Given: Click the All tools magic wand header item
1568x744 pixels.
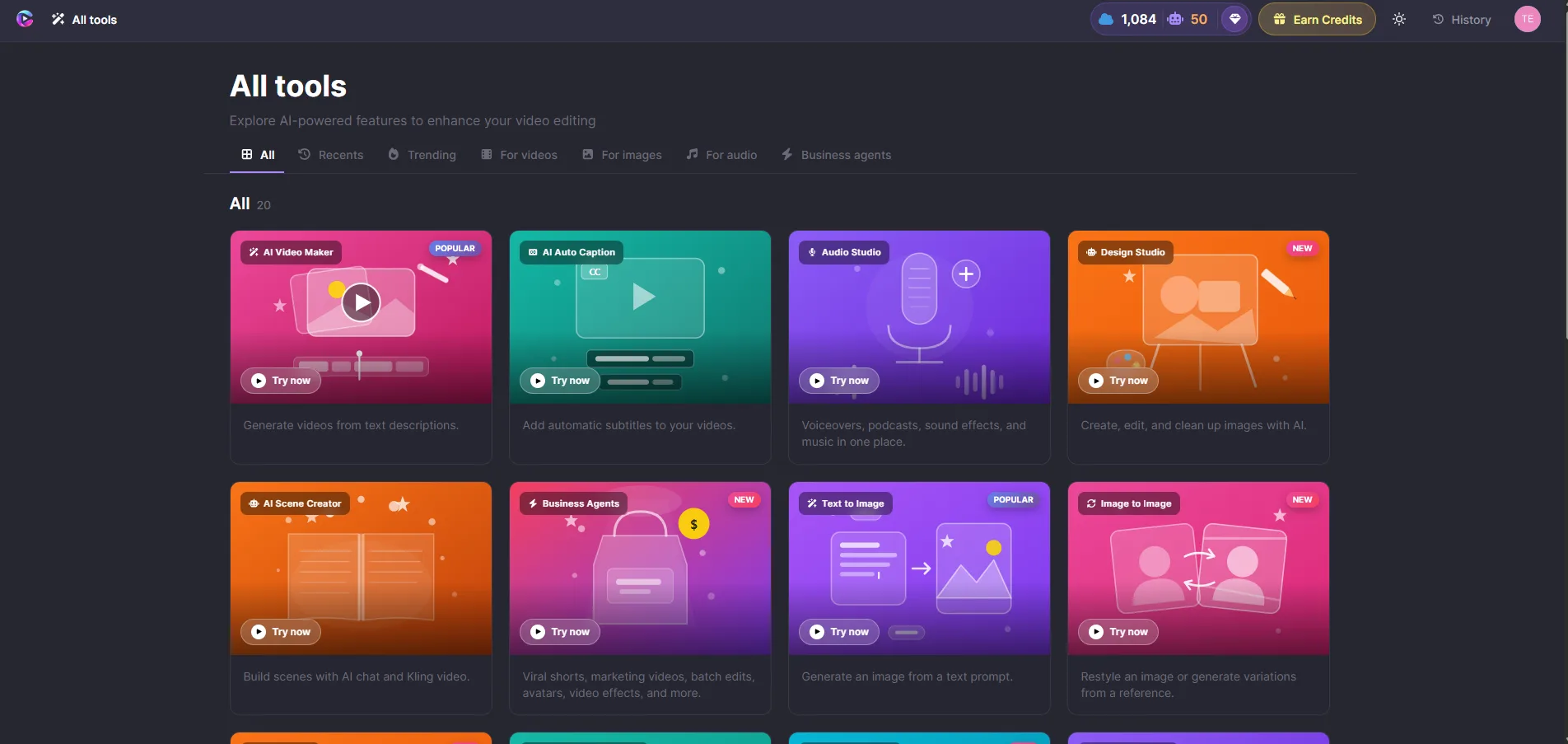Looking at the screenshot, I should tap(84, 20).
